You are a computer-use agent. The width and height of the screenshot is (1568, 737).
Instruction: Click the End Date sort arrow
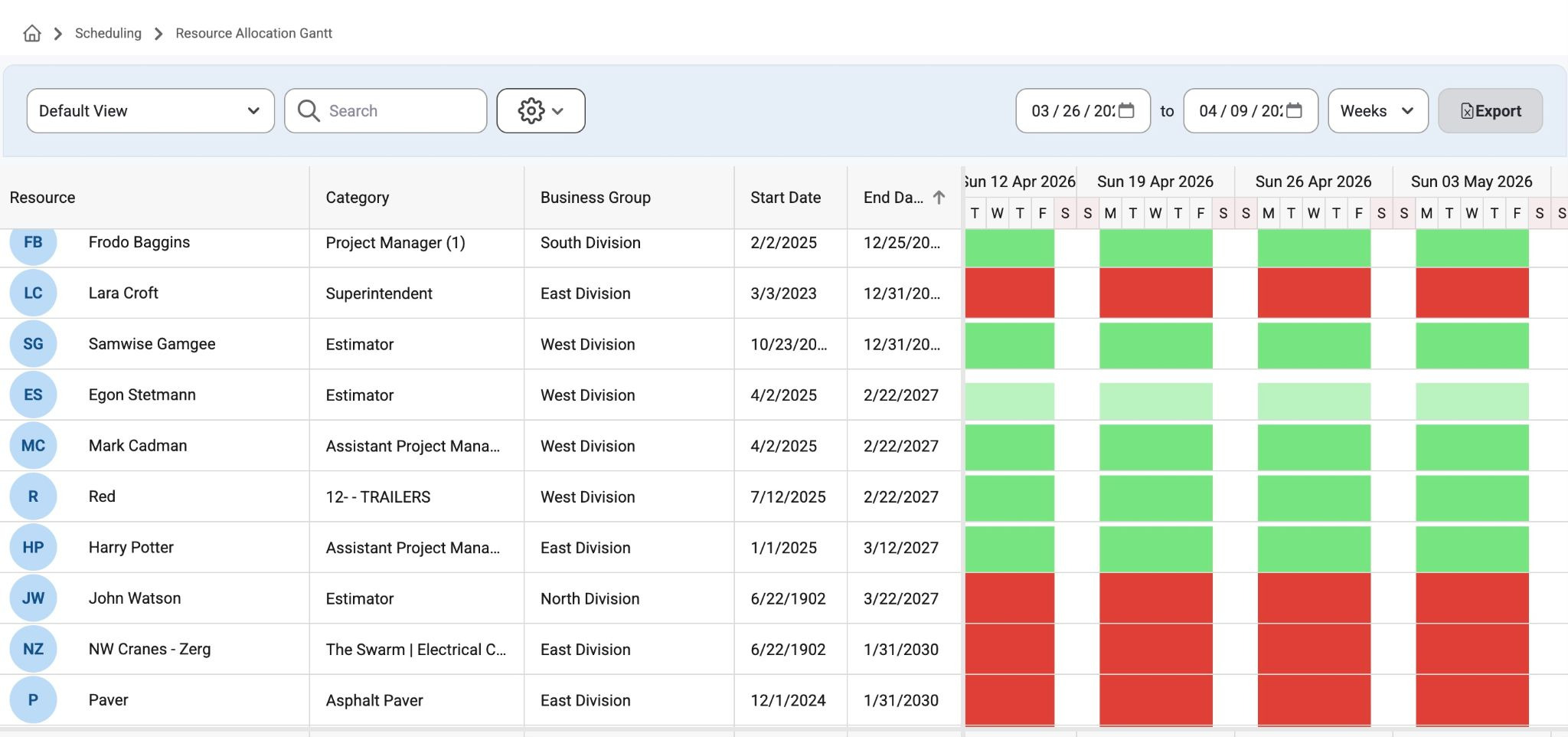939,198
